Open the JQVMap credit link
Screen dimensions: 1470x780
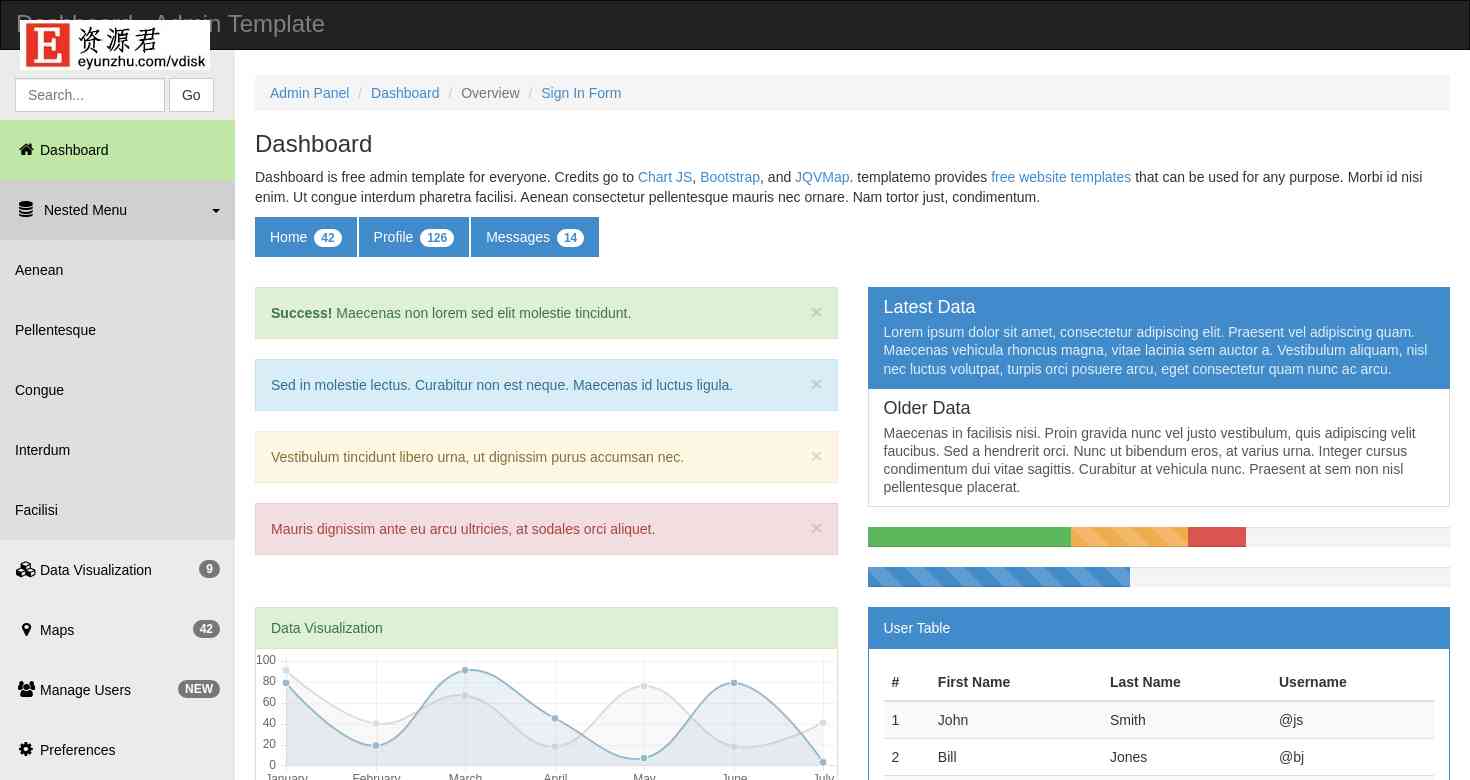pyautogui.click(x=822, y=177)
